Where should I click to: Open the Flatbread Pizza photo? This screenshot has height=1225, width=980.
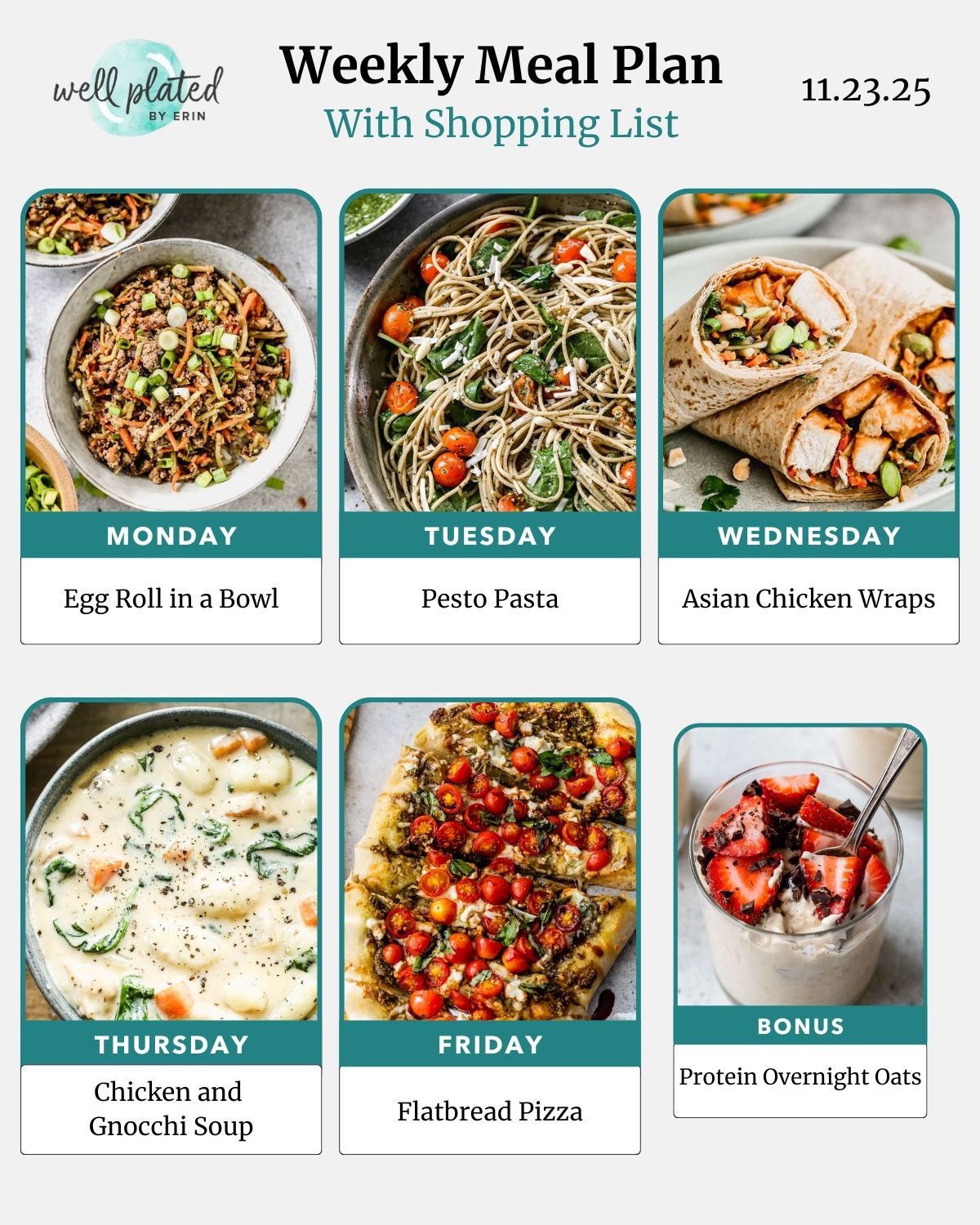pyautogui.click(x=490, y=862)
